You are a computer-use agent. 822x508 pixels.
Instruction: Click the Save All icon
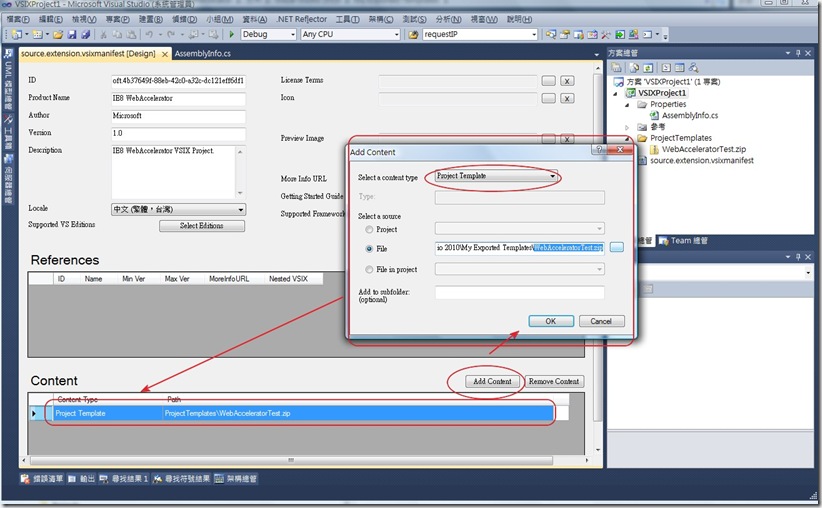[85, 35]
